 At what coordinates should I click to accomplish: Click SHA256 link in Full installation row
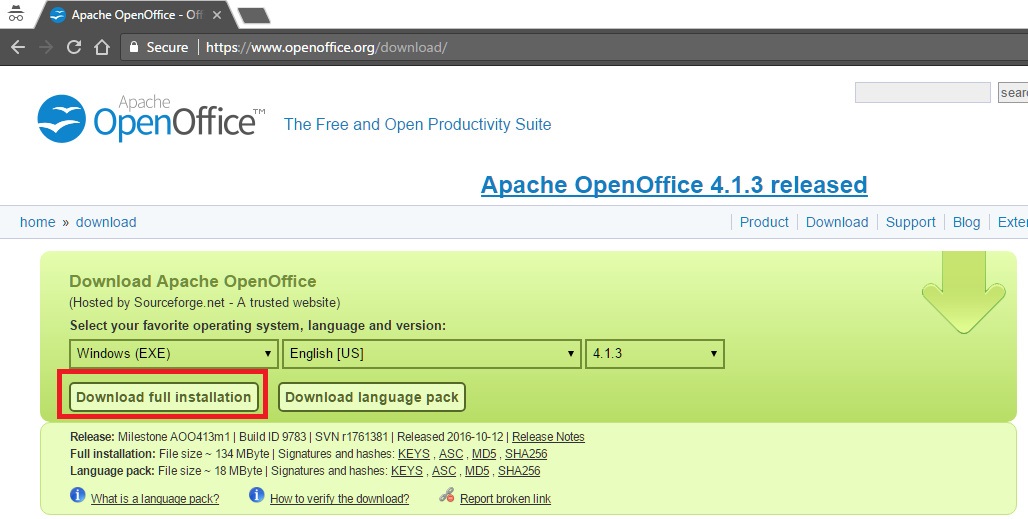pos(526,454)
